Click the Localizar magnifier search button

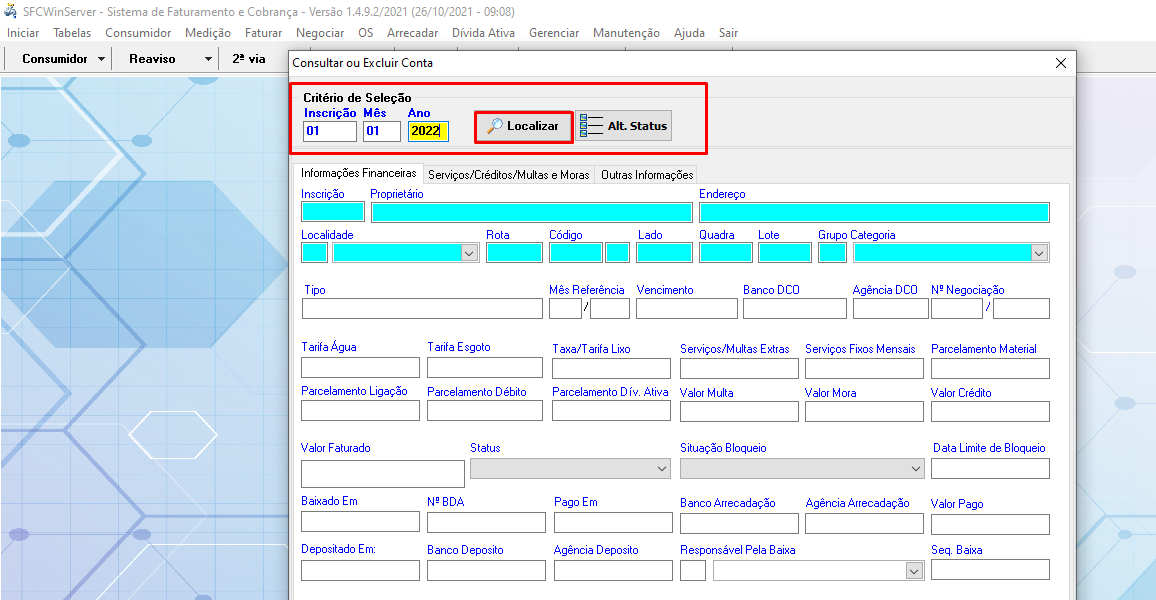tap(523, 126)
